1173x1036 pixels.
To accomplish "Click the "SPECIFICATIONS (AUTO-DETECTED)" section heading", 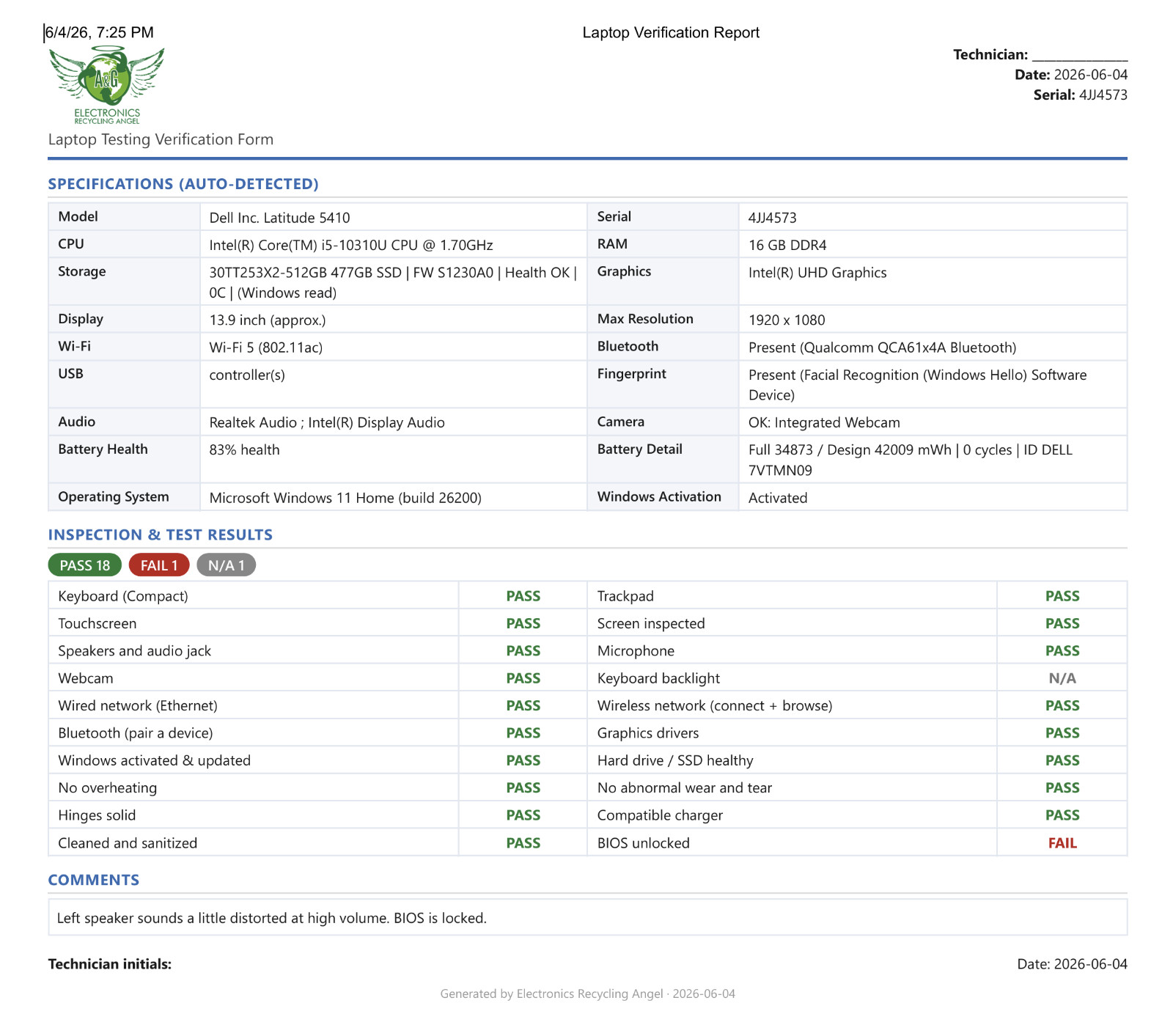I will pyautogui.click(x=183, y=184).
